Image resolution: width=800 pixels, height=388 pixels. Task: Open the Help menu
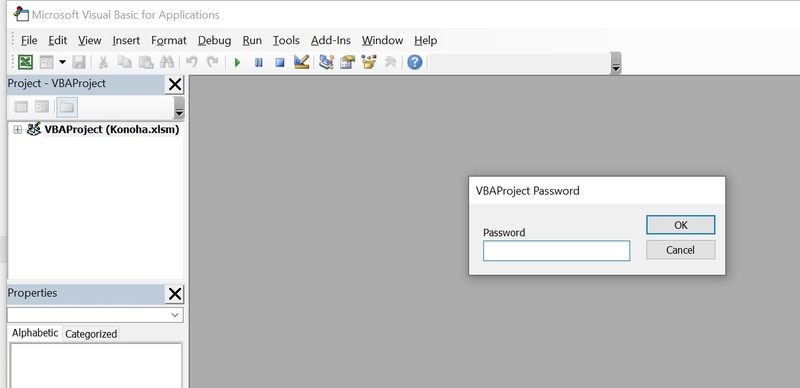coord(426,40)
